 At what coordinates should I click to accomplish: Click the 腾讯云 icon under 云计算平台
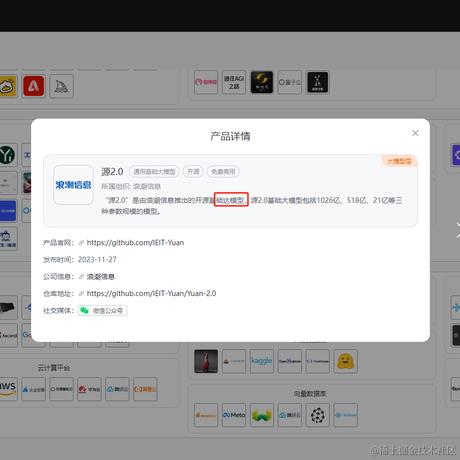tap(117, 389)
